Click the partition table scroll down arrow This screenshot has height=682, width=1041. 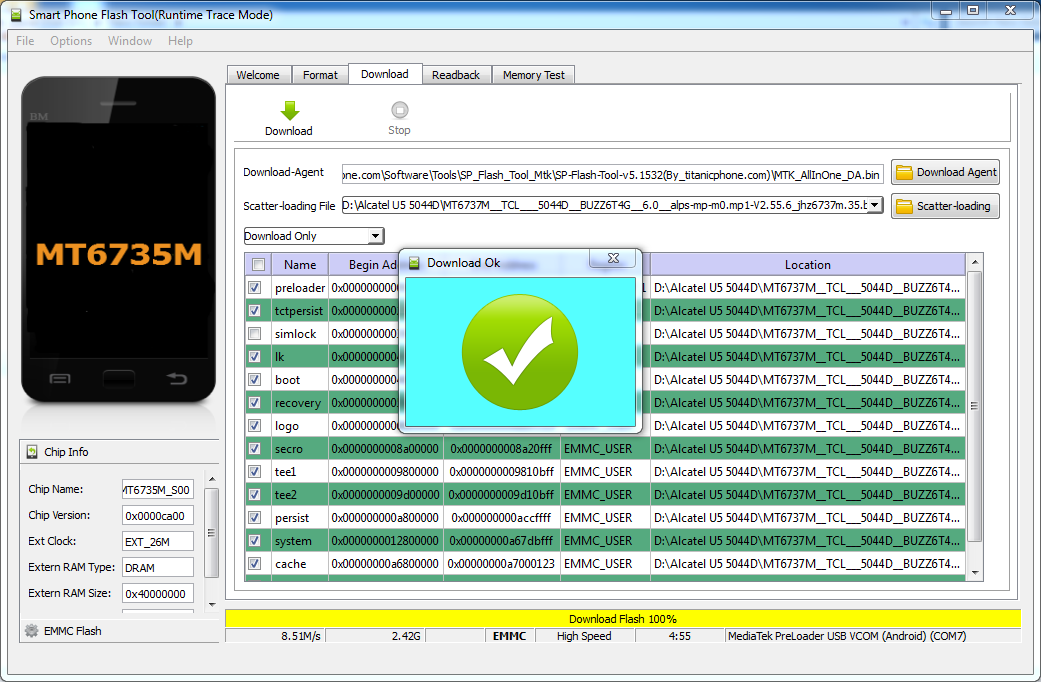(975, 572)
